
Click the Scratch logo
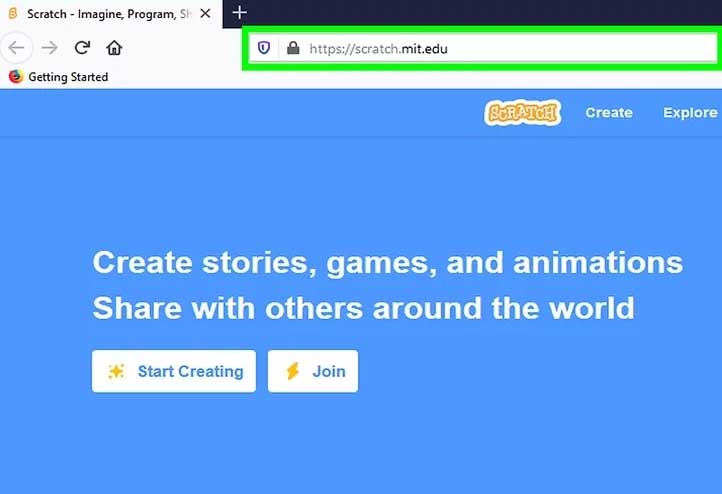(522, 113)
